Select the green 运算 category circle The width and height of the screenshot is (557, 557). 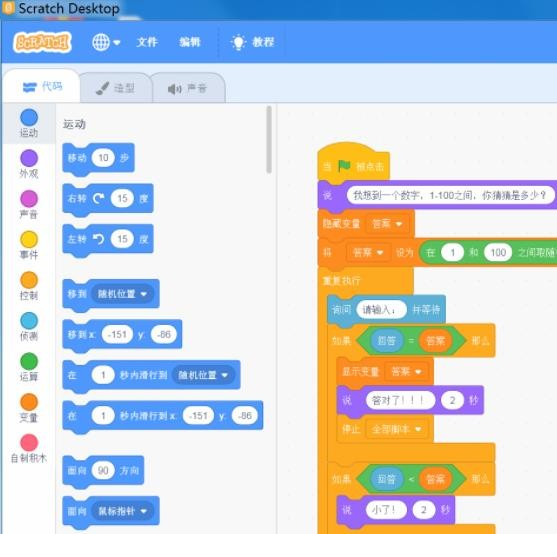pyautogui.click(x=29, y=361)
